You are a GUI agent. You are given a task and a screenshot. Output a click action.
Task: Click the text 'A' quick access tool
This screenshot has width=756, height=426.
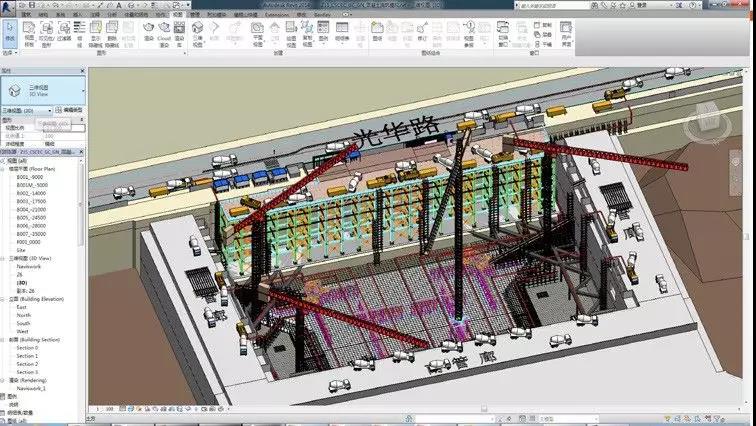119,5
